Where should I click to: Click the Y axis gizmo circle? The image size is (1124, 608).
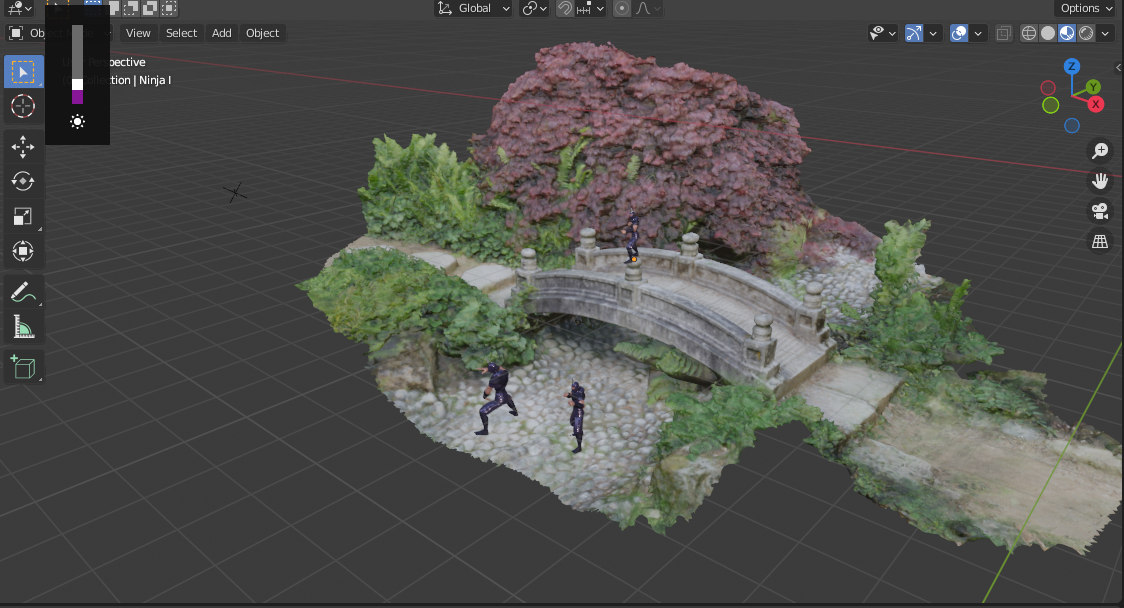coord(1093,87)
